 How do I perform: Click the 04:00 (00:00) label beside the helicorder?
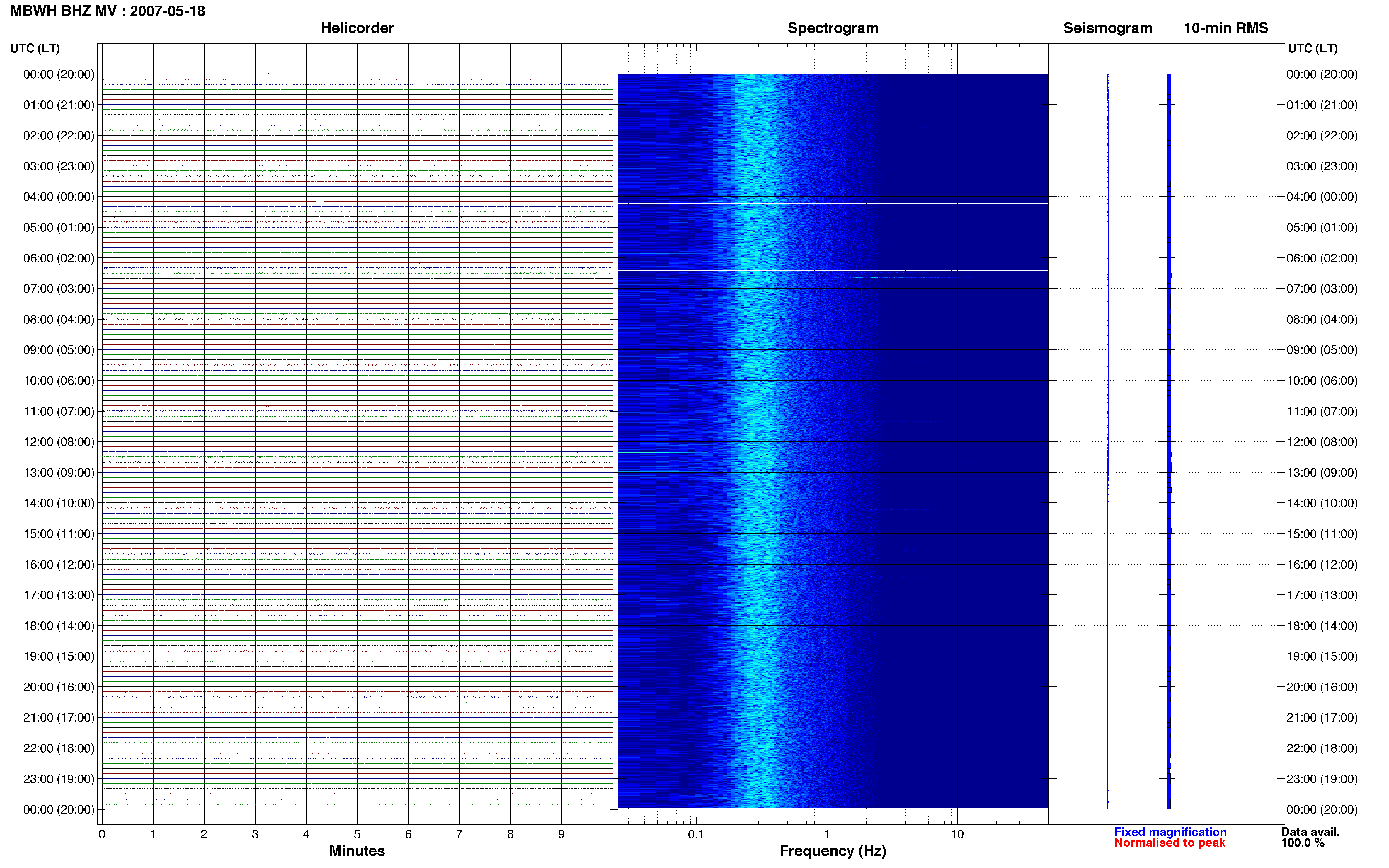pos(59,197)
